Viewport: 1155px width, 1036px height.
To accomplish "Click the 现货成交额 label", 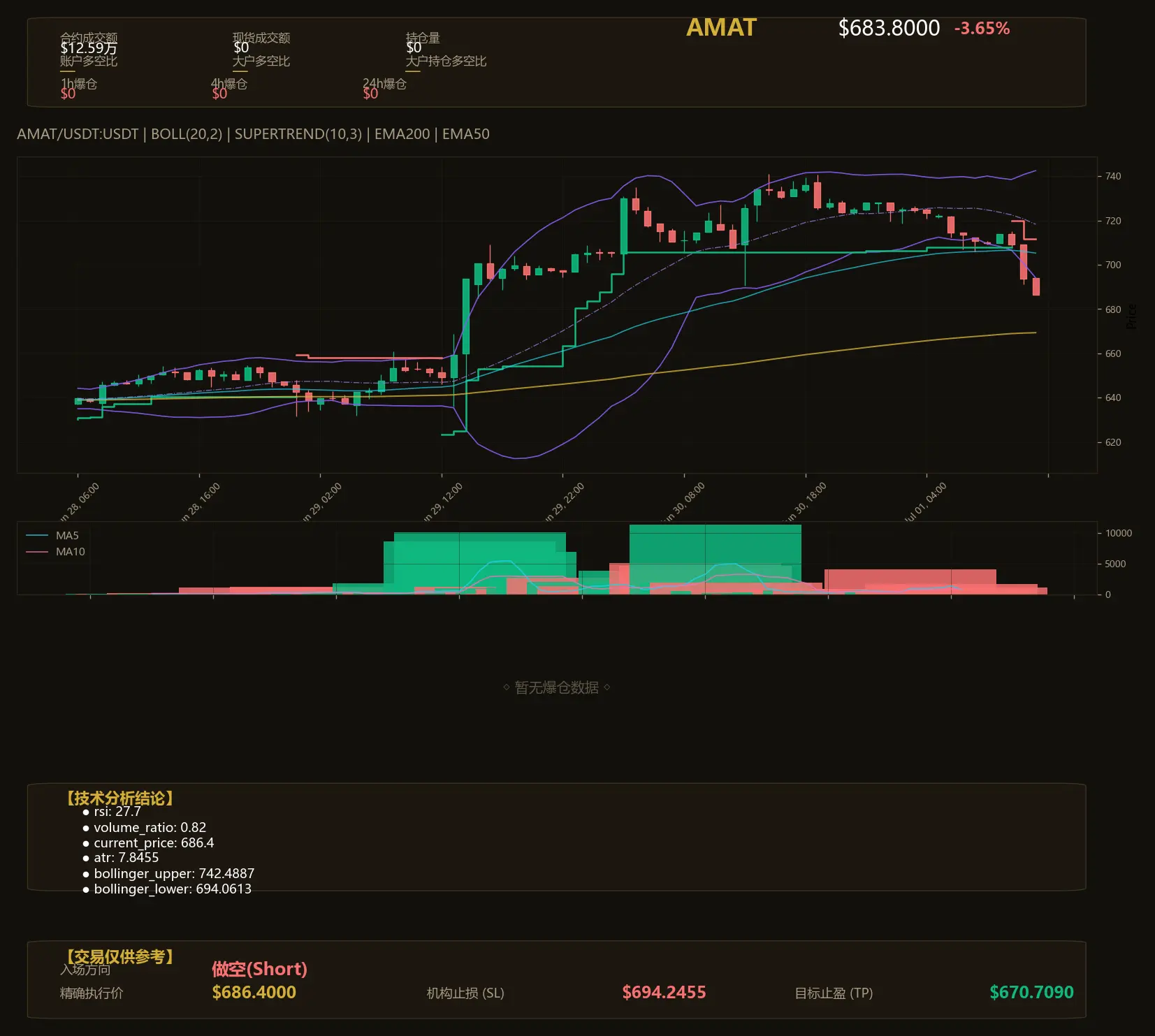I will coord(261,38).
